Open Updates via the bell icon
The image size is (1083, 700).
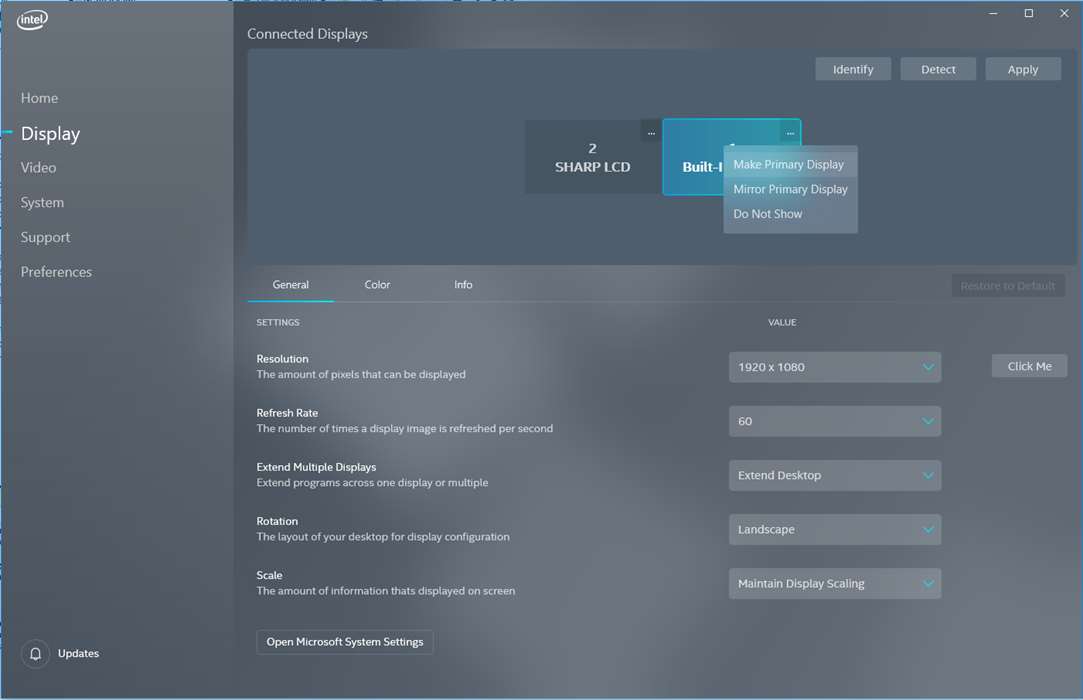(x=35, y=653)
